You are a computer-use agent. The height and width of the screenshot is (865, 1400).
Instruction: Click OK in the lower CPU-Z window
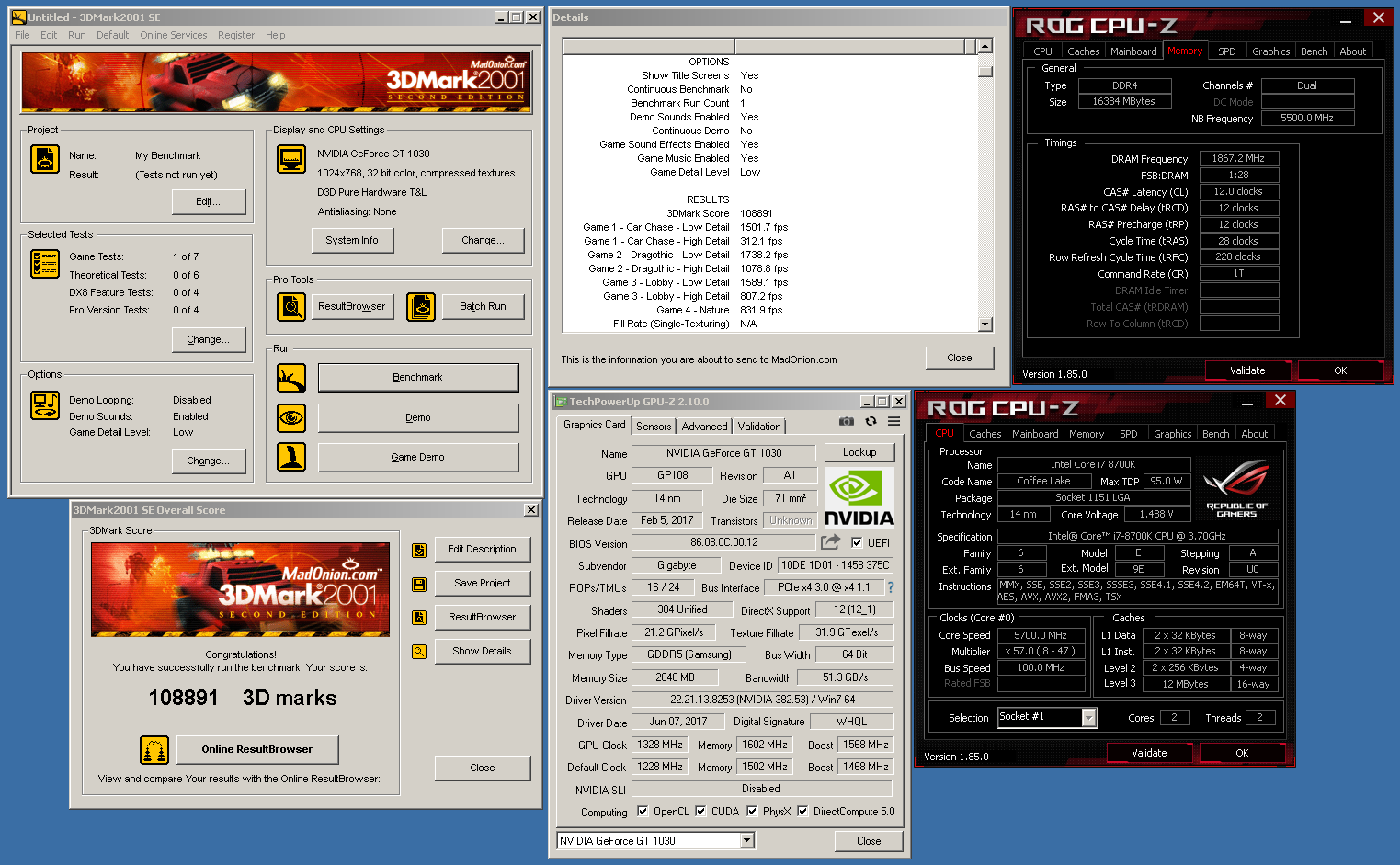pos(1242,753)
